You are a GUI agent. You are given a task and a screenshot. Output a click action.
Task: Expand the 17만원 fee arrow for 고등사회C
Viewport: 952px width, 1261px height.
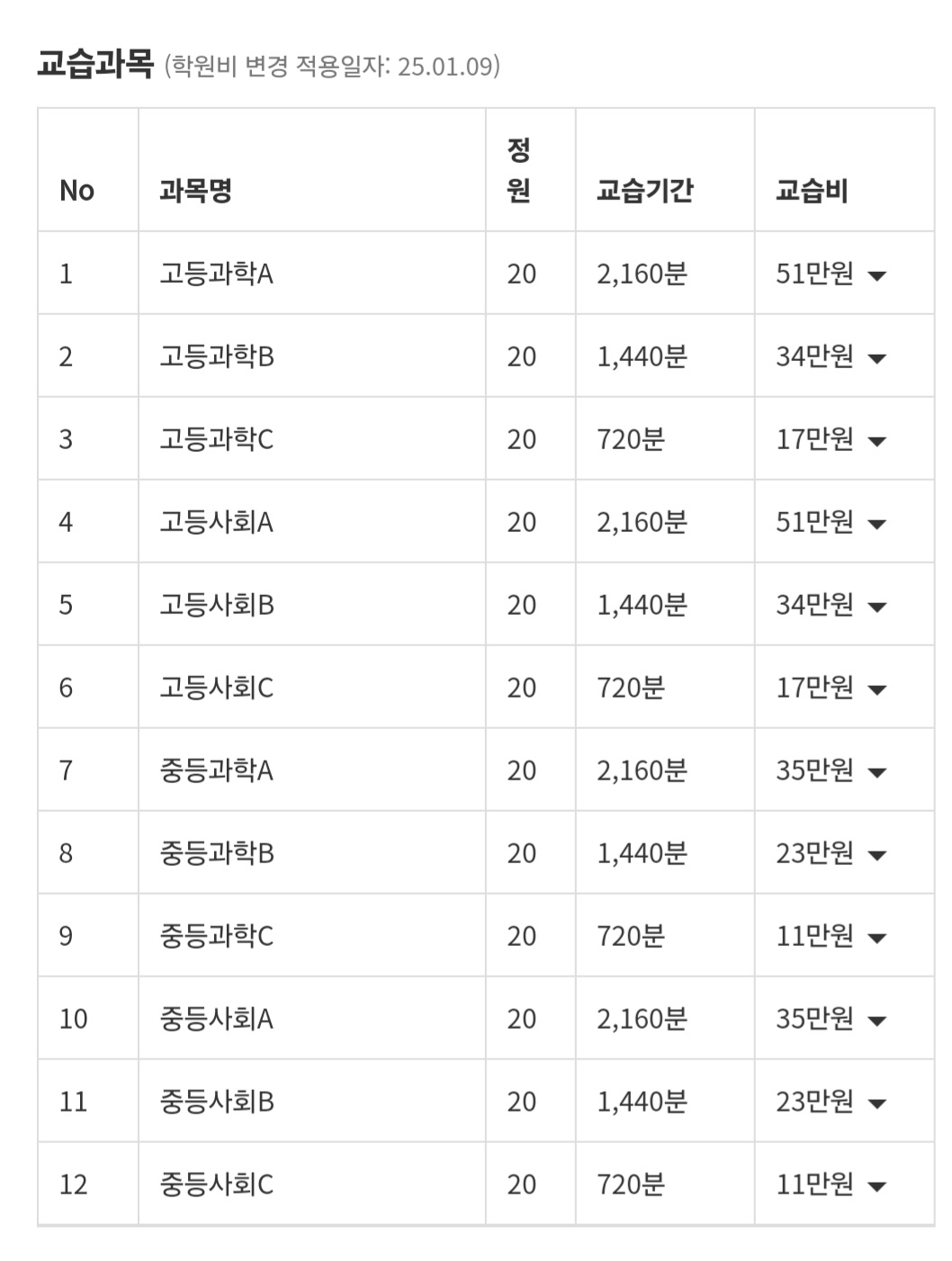point(876,689)
